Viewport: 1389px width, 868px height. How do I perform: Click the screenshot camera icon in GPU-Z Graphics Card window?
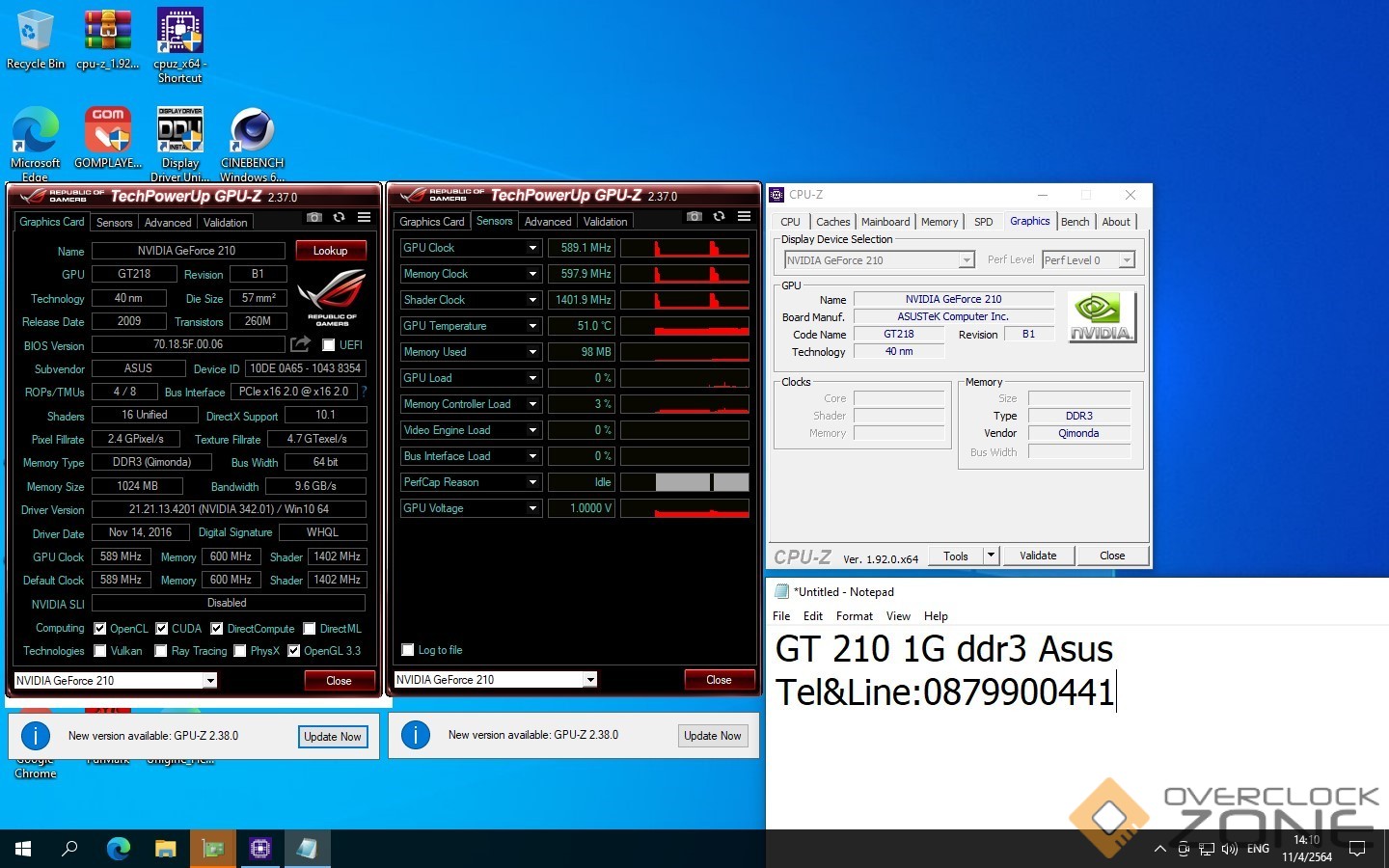pyautogui.click(x=313, y=218)
